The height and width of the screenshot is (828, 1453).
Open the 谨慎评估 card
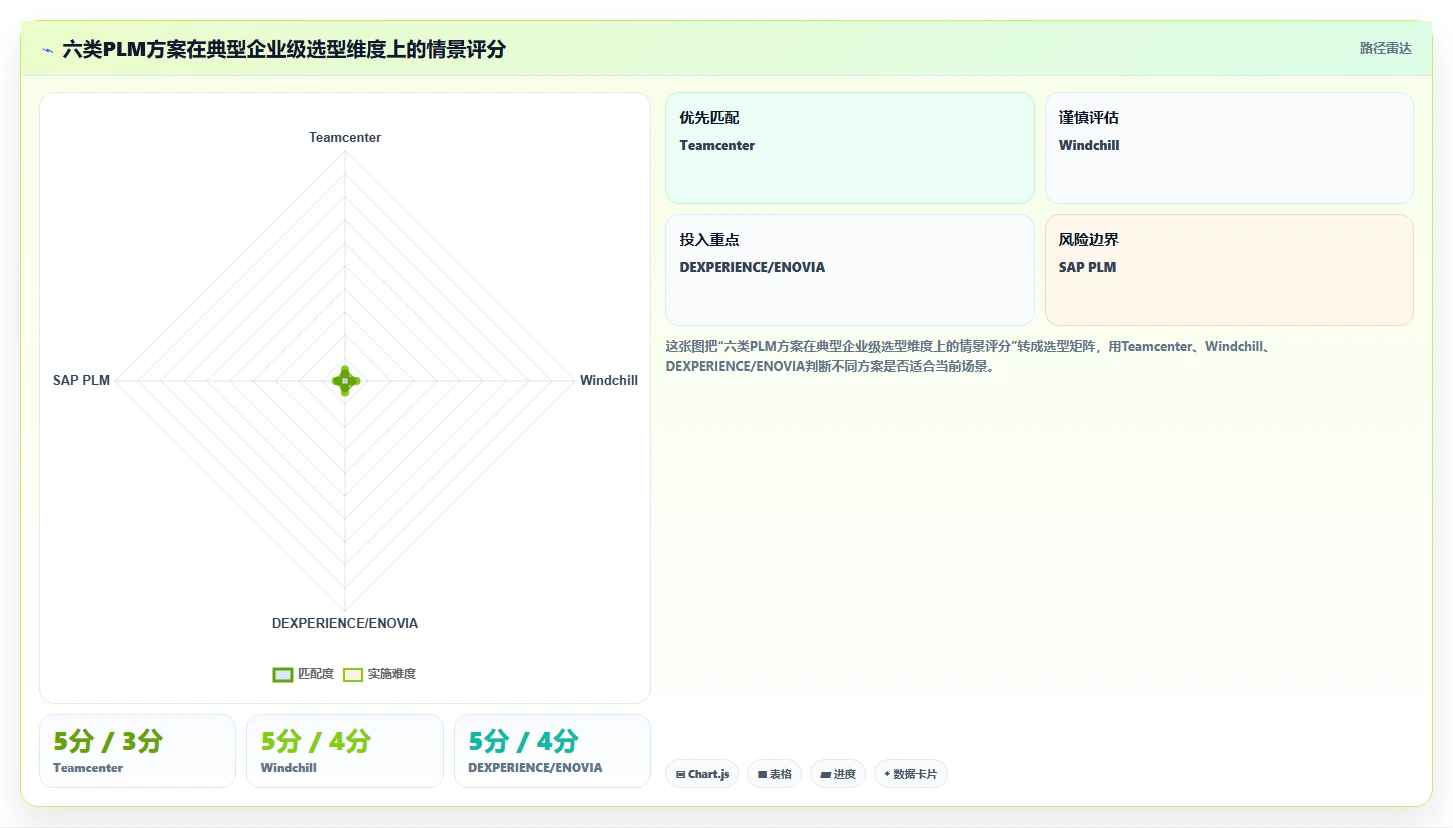[1229, 148]
